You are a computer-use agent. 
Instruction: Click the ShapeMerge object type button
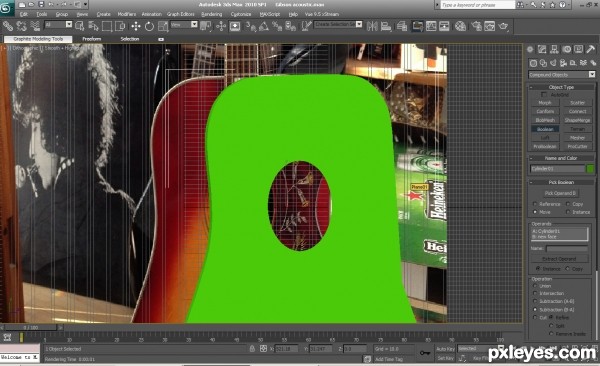[577, 120]
